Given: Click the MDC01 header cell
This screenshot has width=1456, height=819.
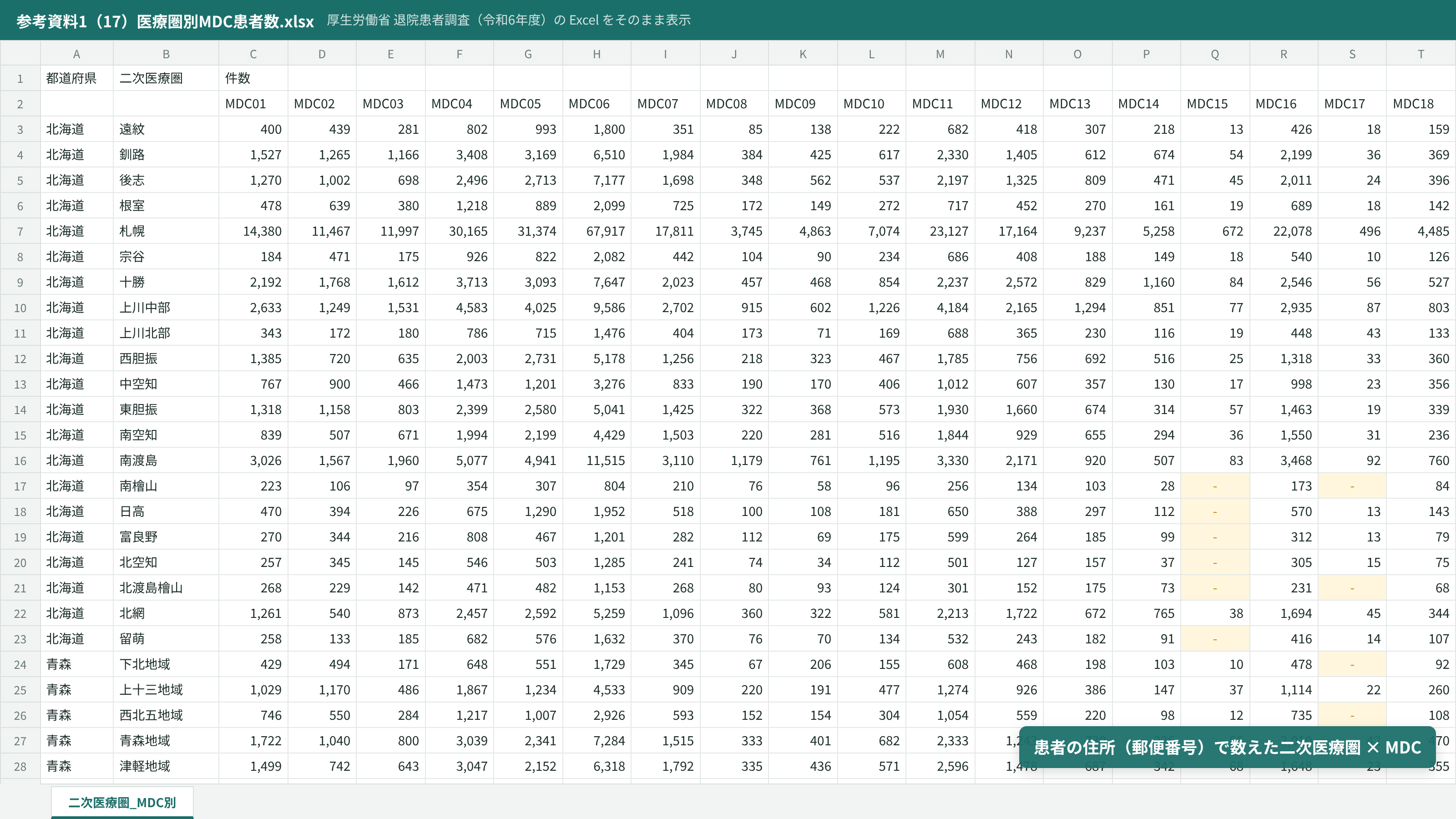Looking at the screenshot, I should point(253,104).
